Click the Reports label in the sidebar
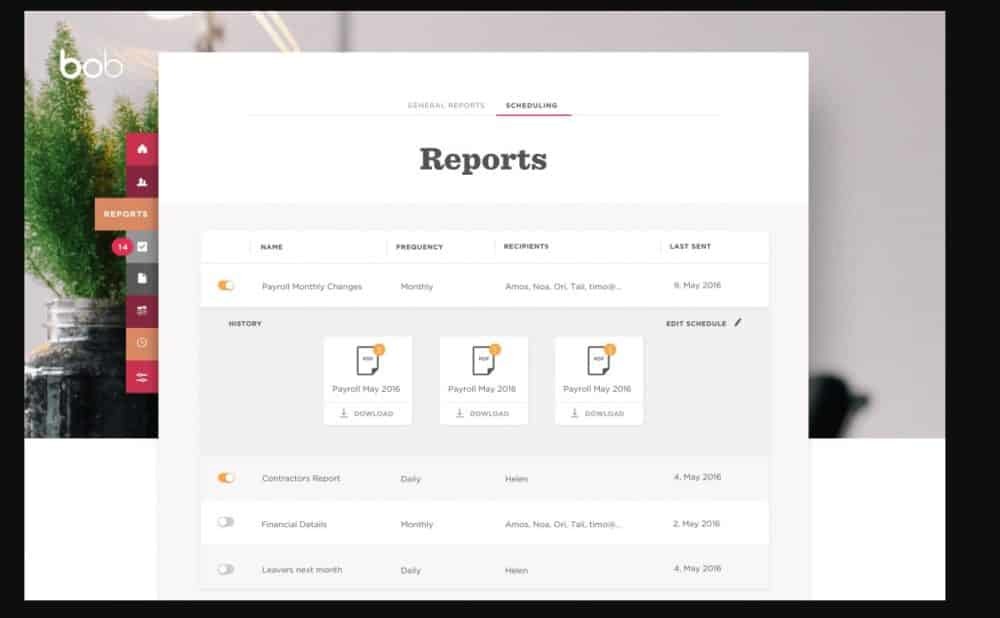1000x618 pixels. pyautogui.click(x=126, y=214)
